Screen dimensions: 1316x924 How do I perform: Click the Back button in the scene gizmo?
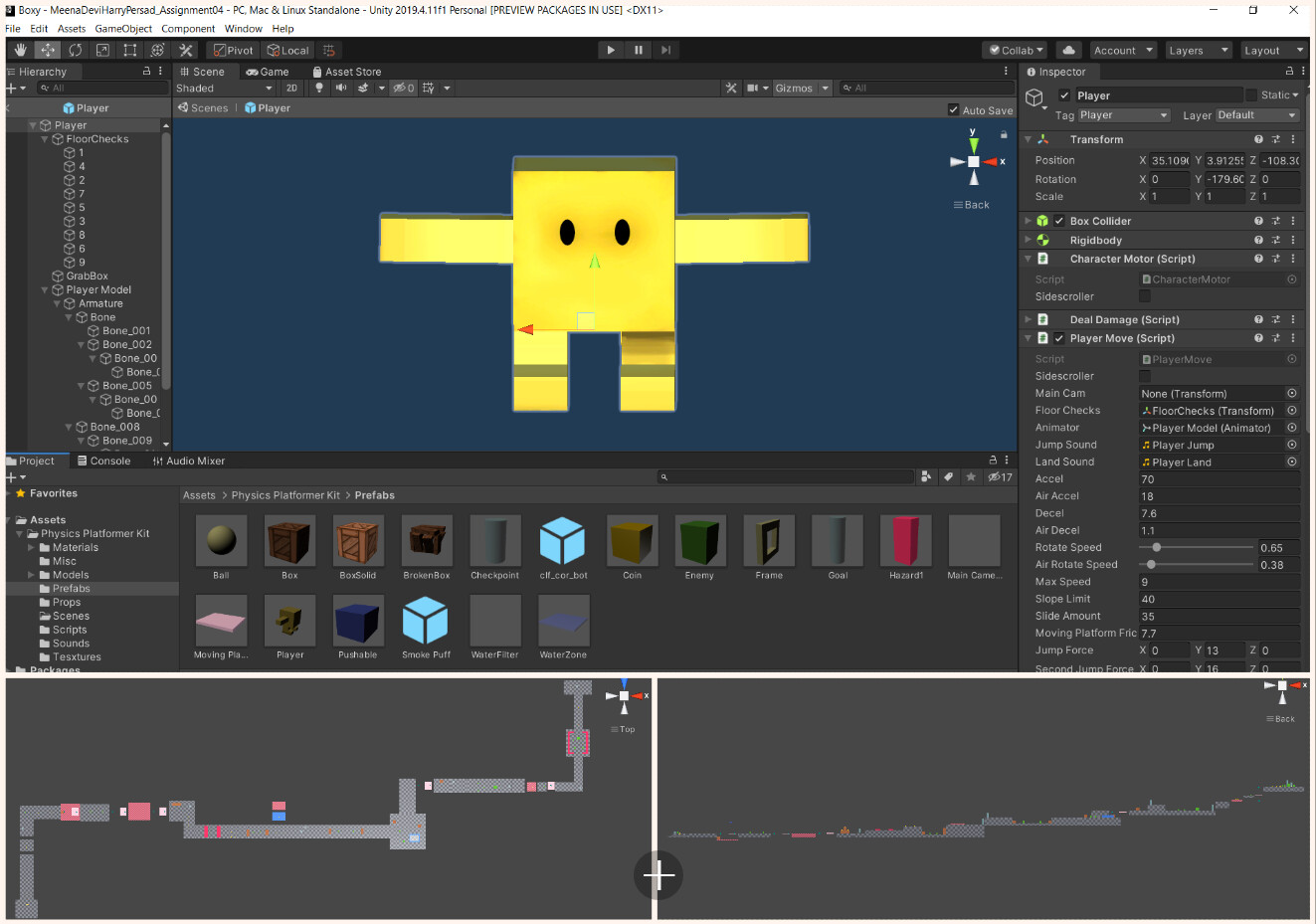(x=970, y=205)
